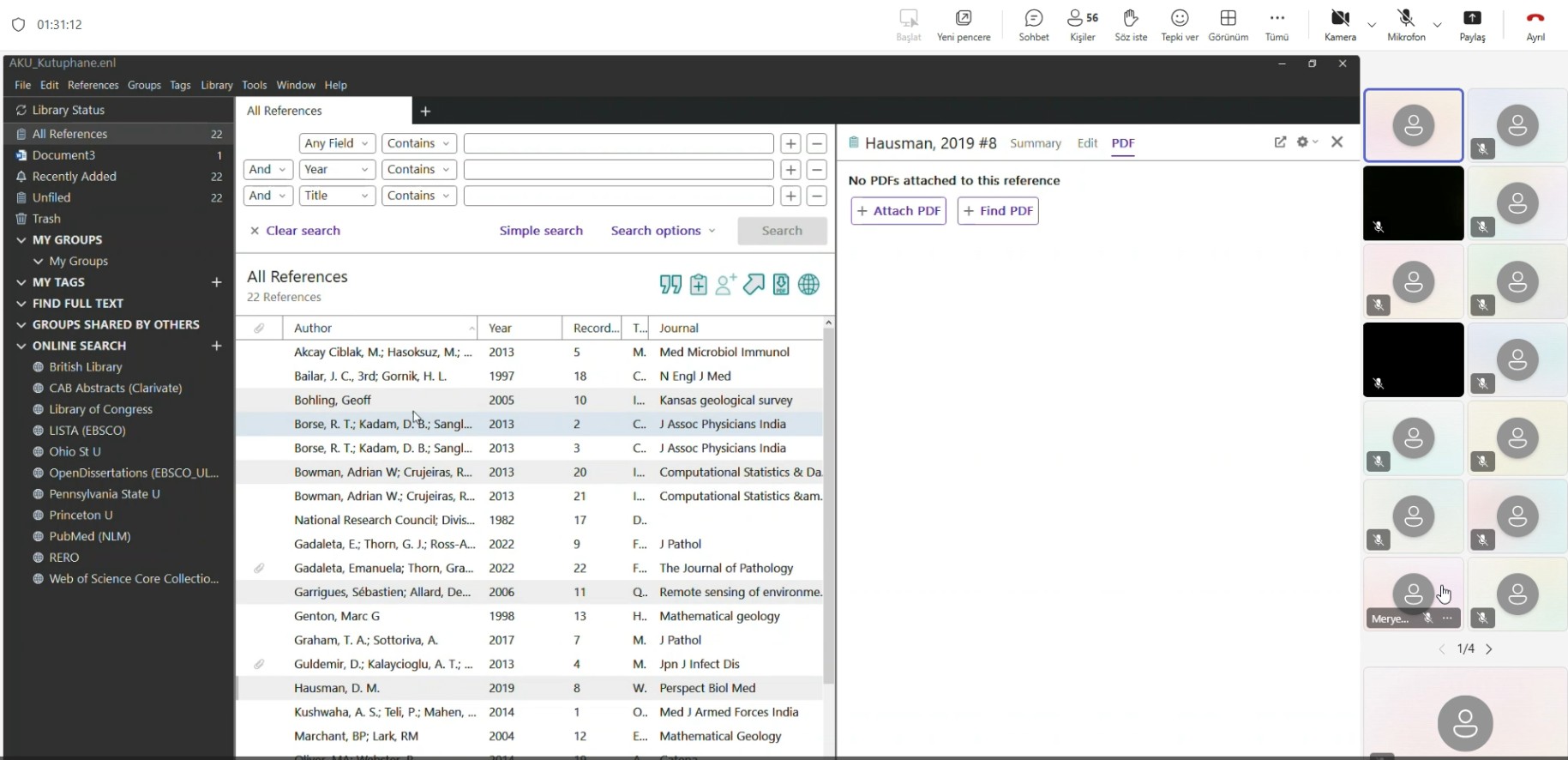
Task: Open the Any Field dropdown
Action: click(x=336, y=143)
